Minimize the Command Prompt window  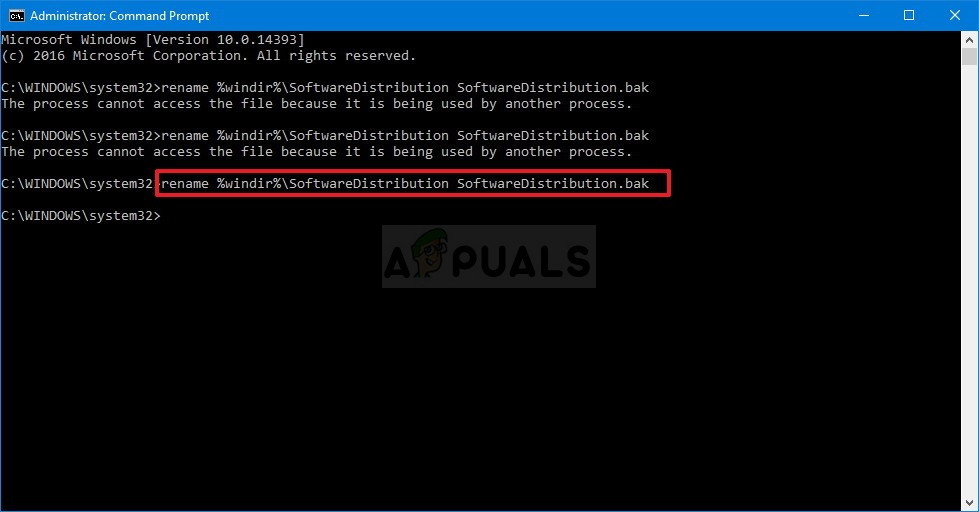864,16
